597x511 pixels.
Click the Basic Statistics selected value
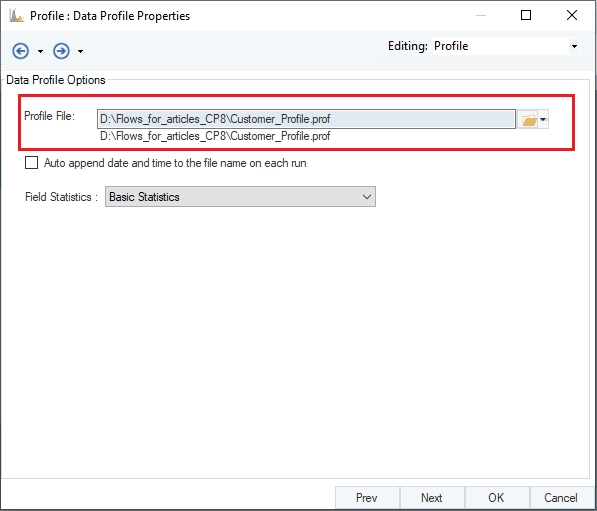point(144,197)
